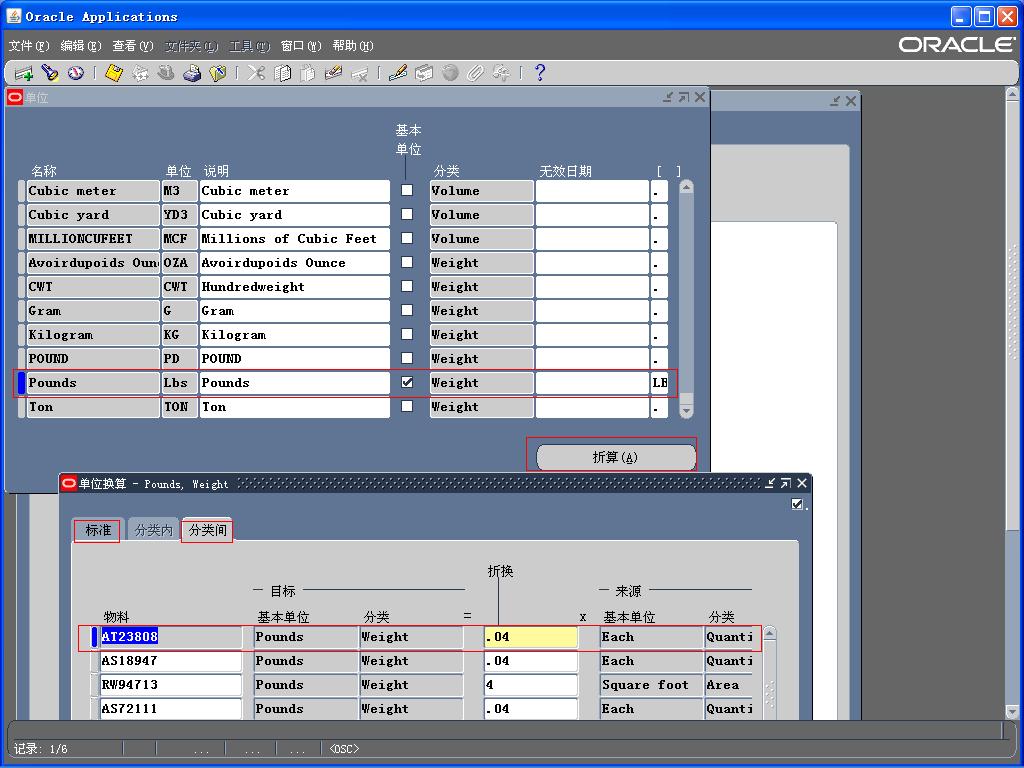This screenshot has width=1024, height=768.
Task: Click the New Record toolbar icon
Action: tap(24, 73)
